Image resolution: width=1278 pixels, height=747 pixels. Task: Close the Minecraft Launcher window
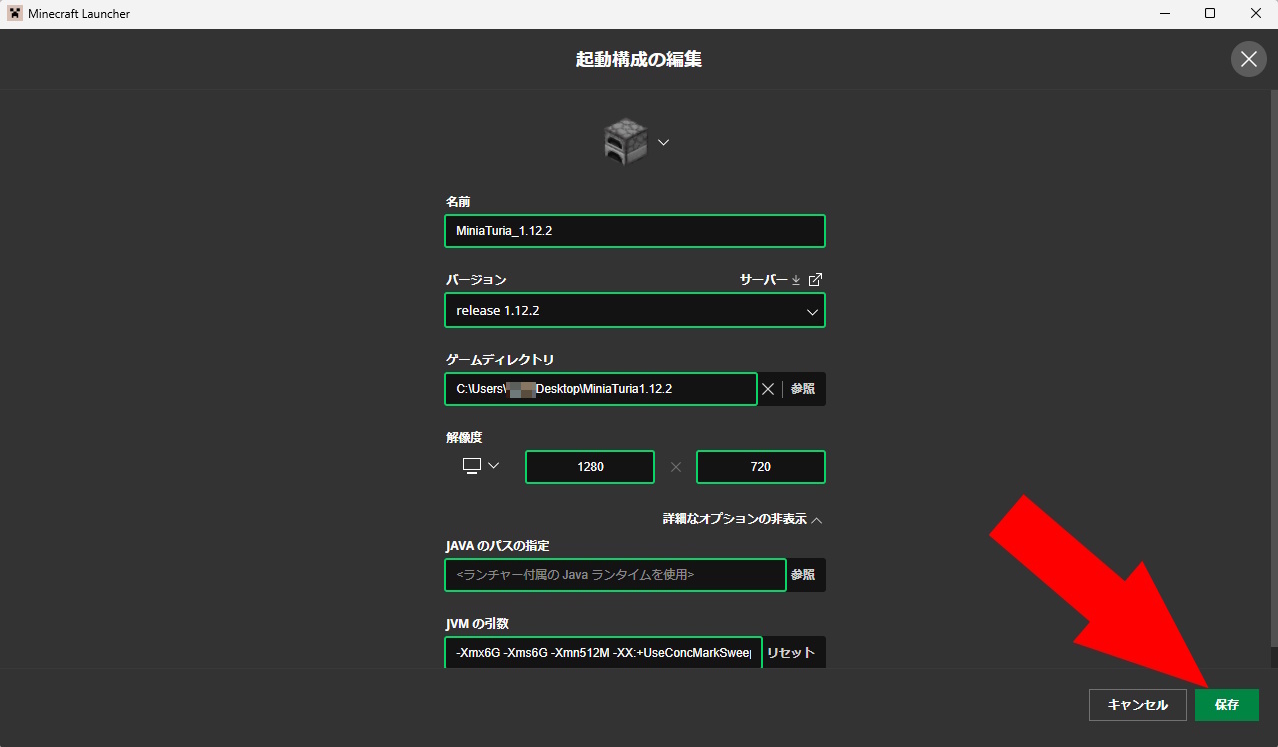tap(1255, 13)
